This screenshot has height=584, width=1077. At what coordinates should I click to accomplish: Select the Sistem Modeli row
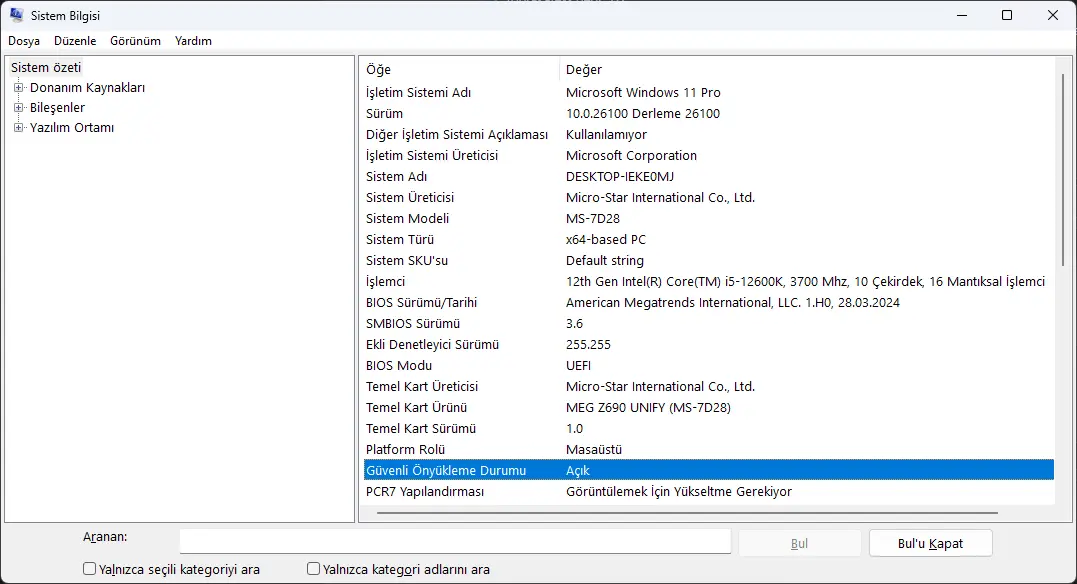point(709,218)
